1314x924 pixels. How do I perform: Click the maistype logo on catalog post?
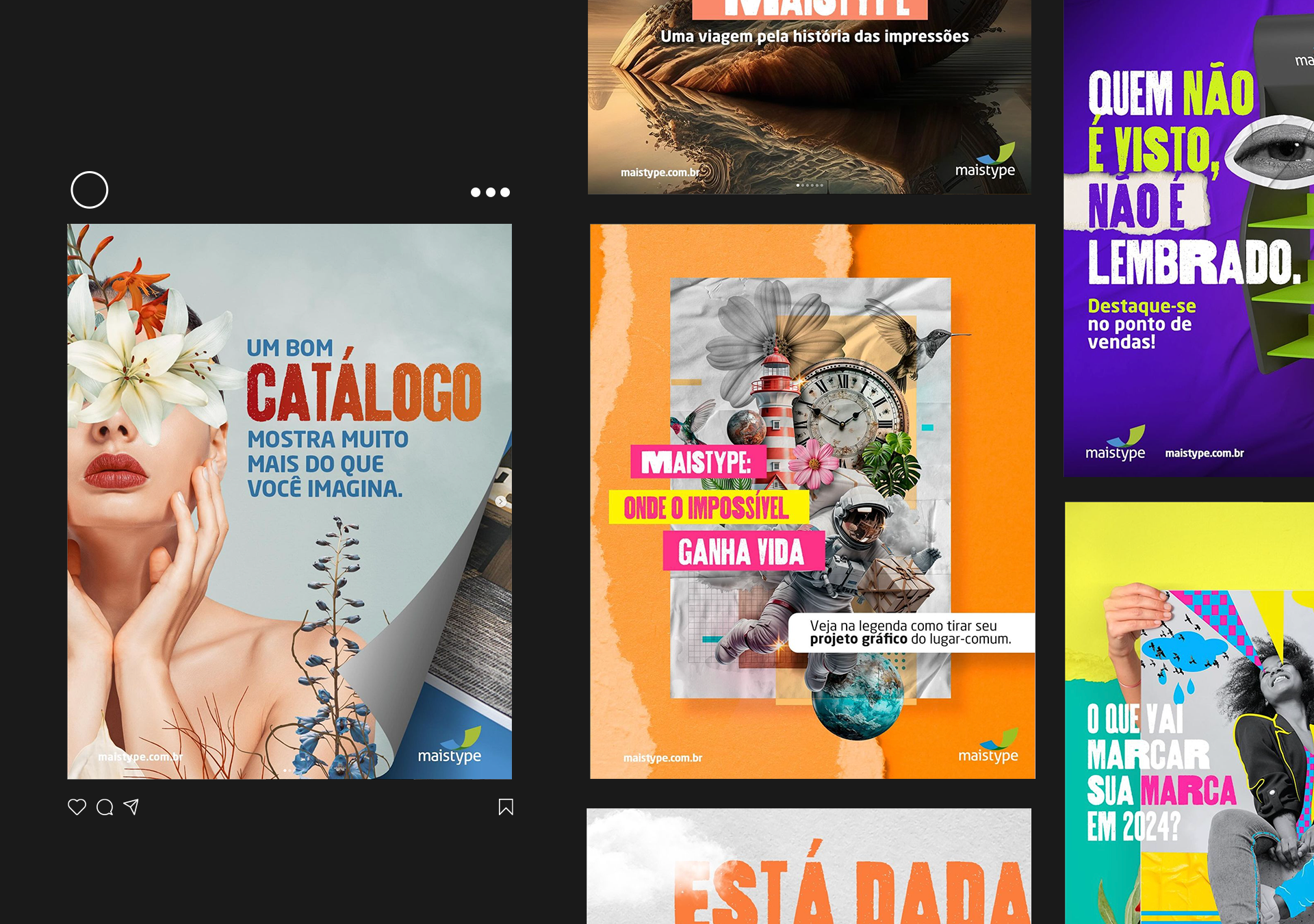[x=450, y=746]
